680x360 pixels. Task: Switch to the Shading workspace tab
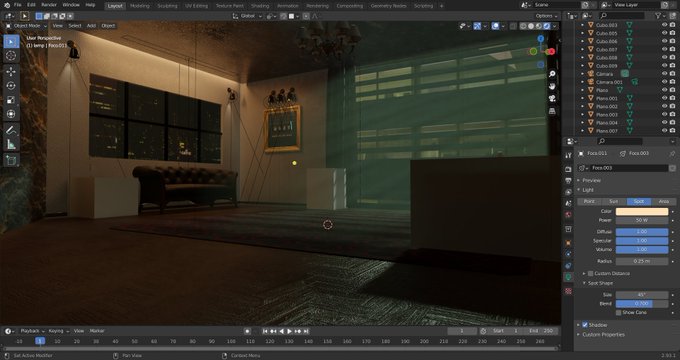click(260, 6)
